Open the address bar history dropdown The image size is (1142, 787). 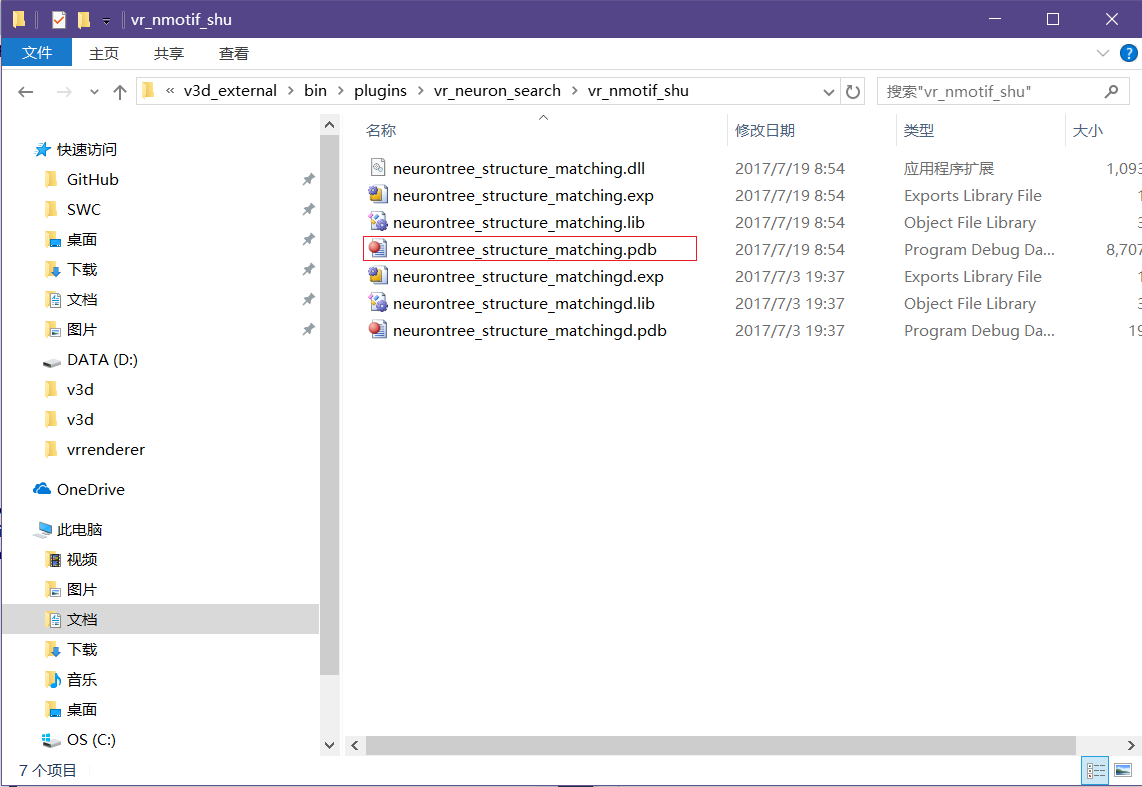(x=829, y=91)
